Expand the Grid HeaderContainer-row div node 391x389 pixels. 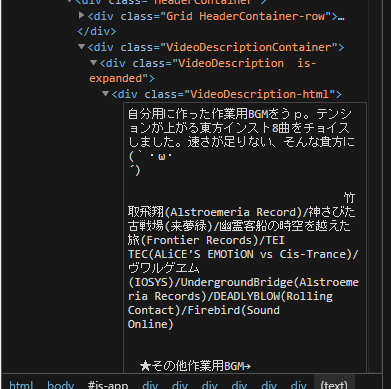[81, 15]
